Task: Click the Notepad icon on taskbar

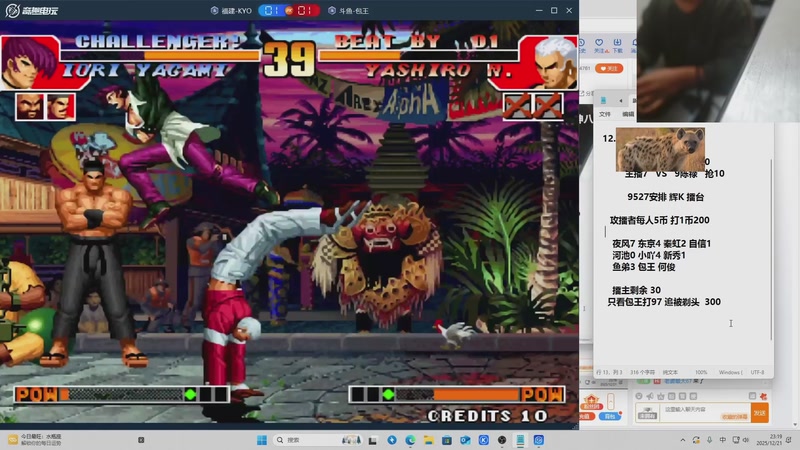Action: [520, 440]
